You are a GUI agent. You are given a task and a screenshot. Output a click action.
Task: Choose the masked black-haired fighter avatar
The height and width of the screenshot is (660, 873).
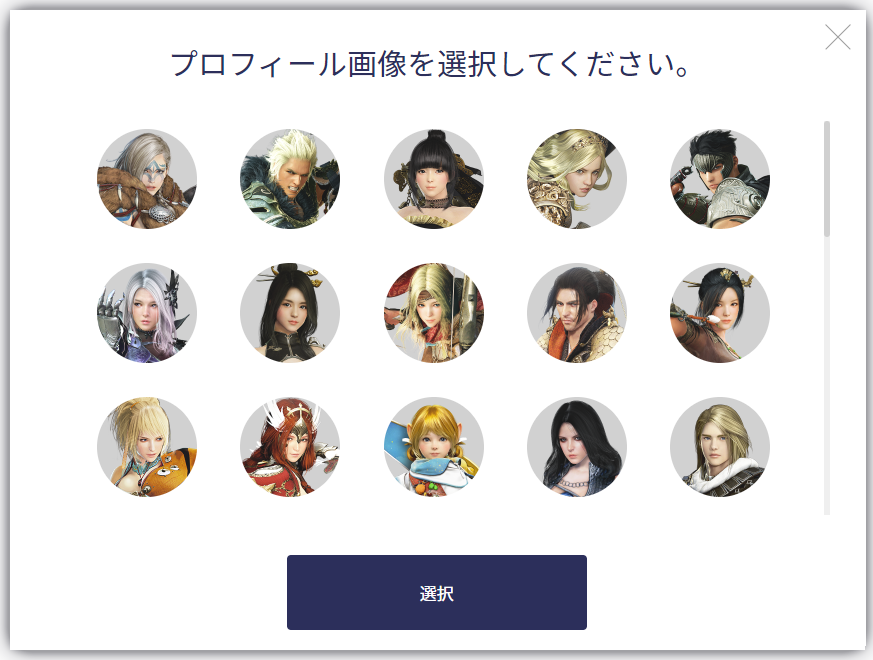coord(720,179)
